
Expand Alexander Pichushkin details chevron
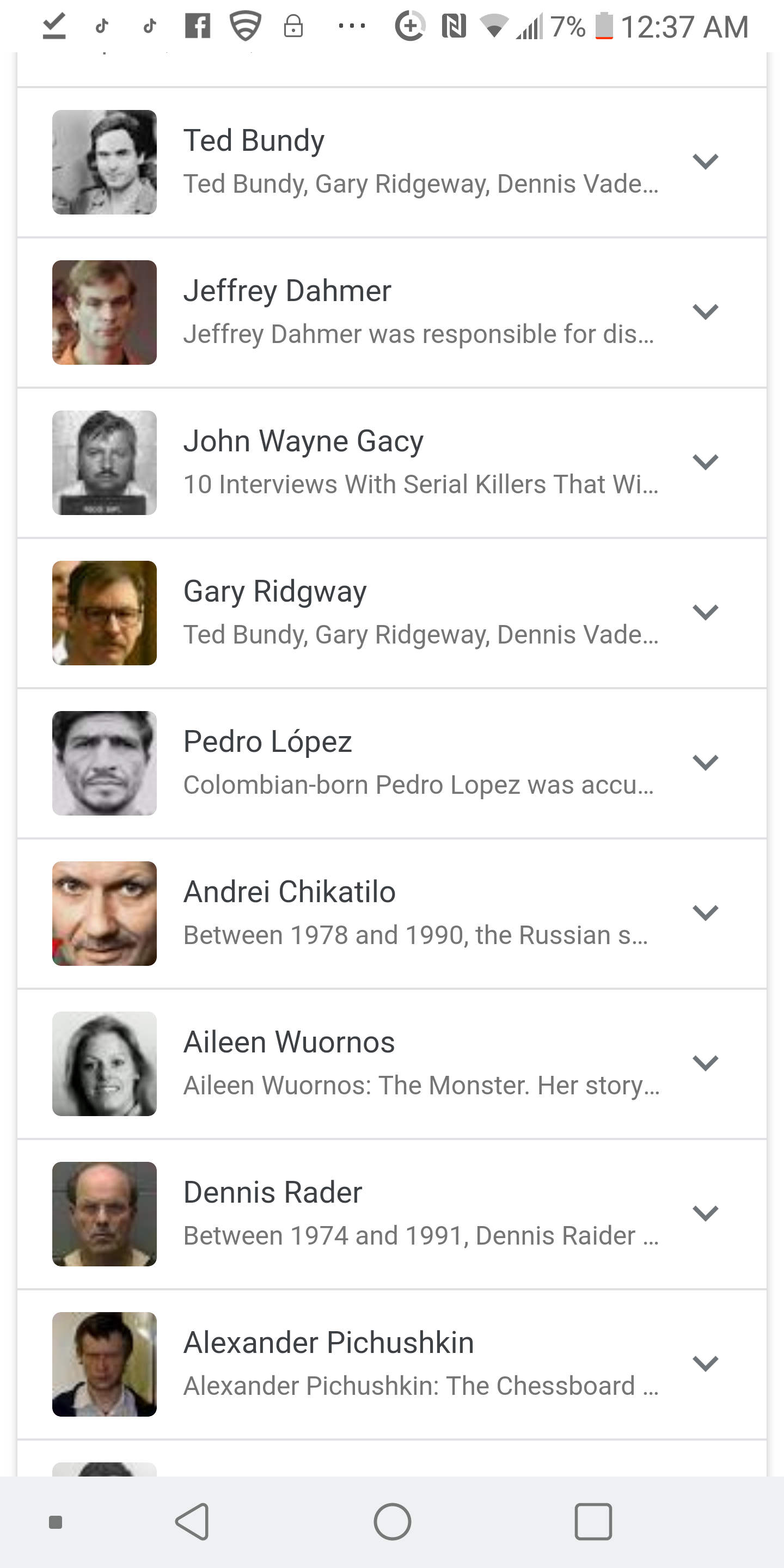click(x=706, y=1363)
